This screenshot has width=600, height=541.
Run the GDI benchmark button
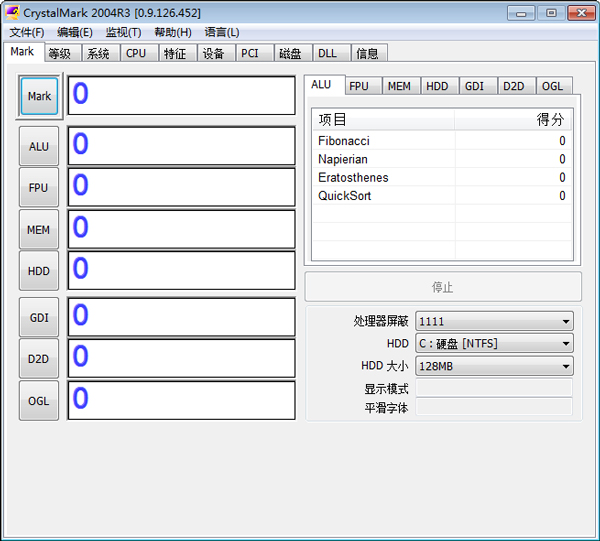[39, 318]
